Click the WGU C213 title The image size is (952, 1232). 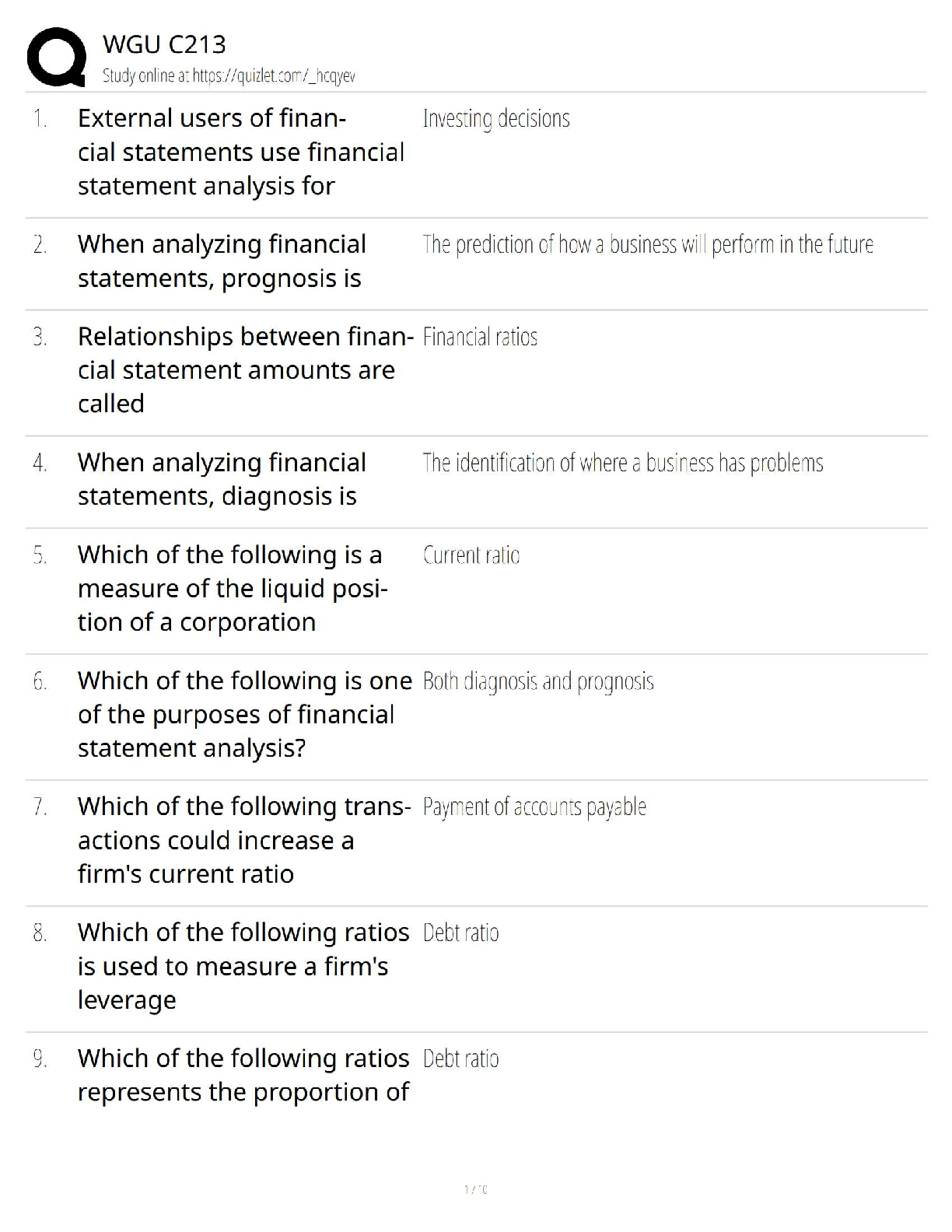pos(164,44)
